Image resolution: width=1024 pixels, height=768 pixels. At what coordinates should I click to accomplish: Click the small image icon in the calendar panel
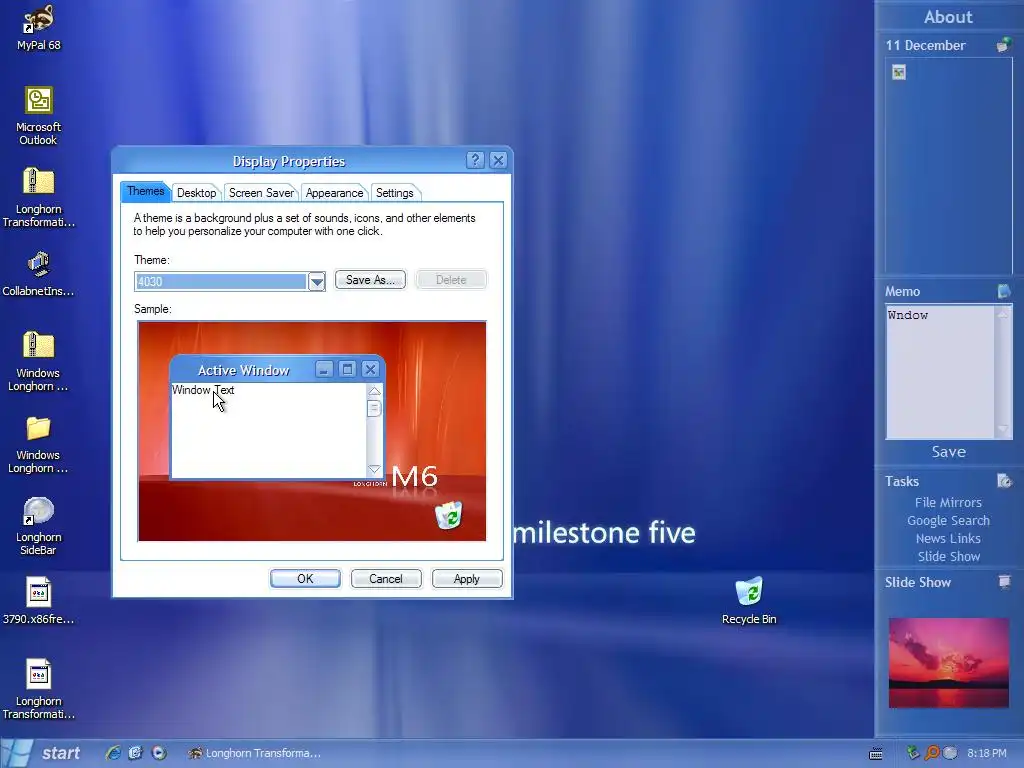pos(899,72)
